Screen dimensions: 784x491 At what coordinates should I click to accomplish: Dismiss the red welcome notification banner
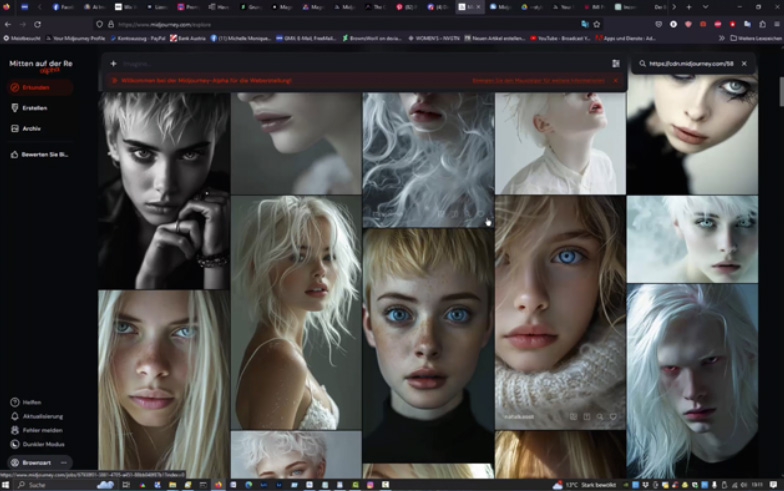pos(615,81)
